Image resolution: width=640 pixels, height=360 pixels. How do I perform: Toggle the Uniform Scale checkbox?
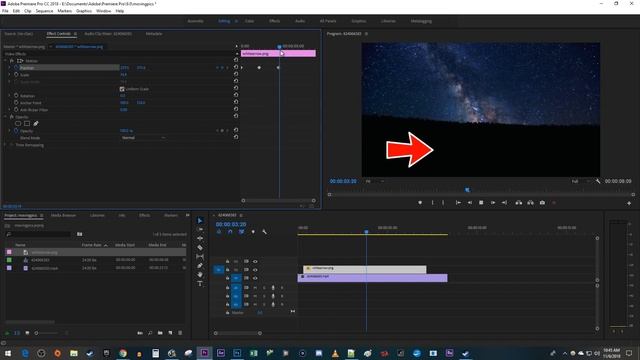[x=122, y=89]
